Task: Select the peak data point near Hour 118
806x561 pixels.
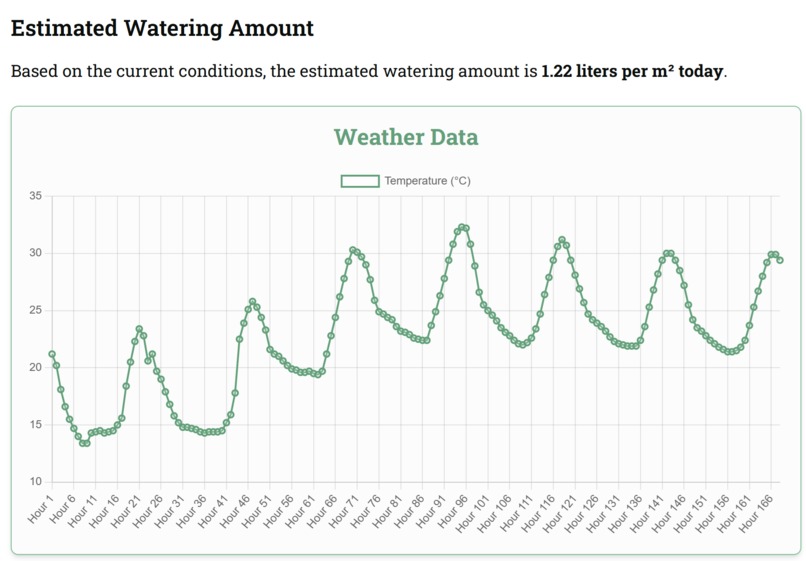Action: point(562,240)
